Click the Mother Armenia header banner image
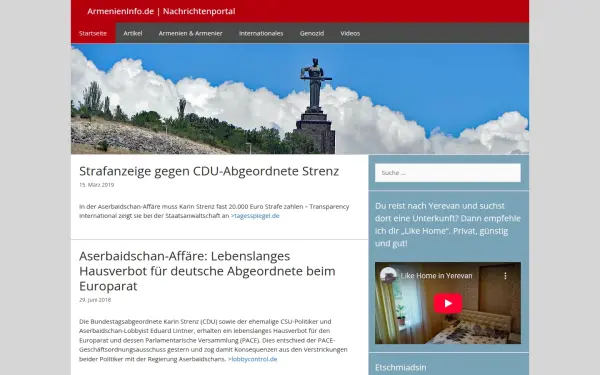The width and height of the screenshot is (600, 375). tap(300, 99)
